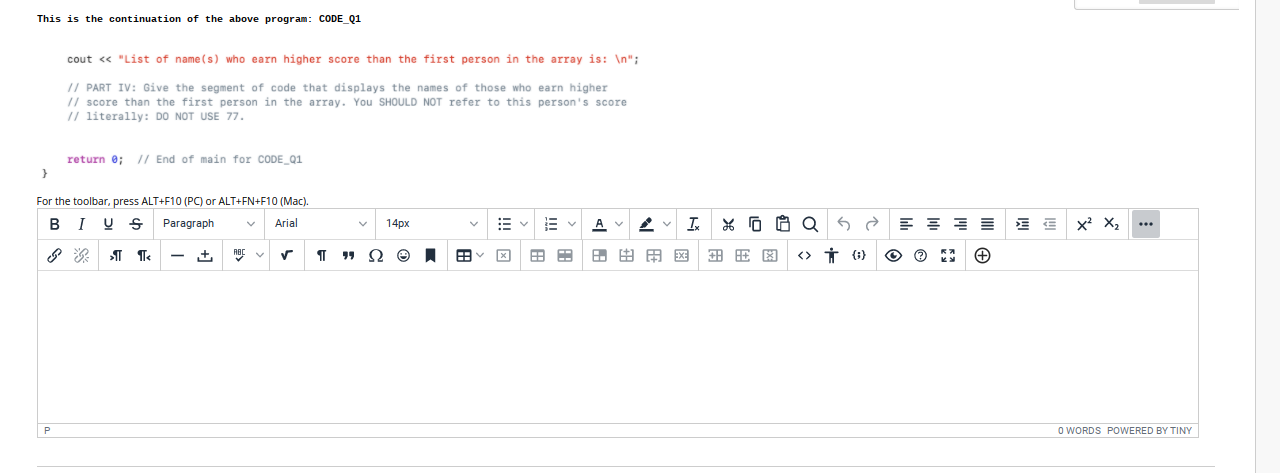This screenshot has height=473, width=1280.
Task: Open the text color picker
Action: tap(618, 224)
